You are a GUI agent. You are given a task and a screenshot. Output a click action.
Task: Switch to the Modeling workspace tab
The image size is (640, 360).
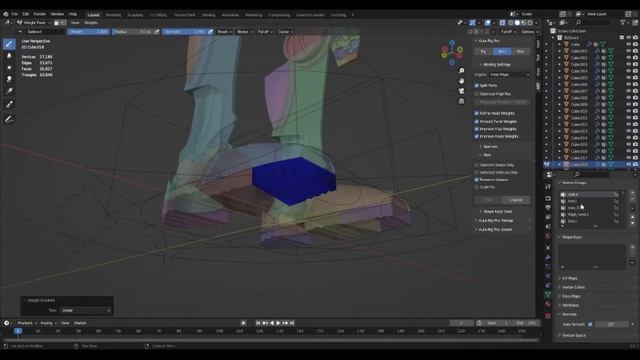click(113, 15)
